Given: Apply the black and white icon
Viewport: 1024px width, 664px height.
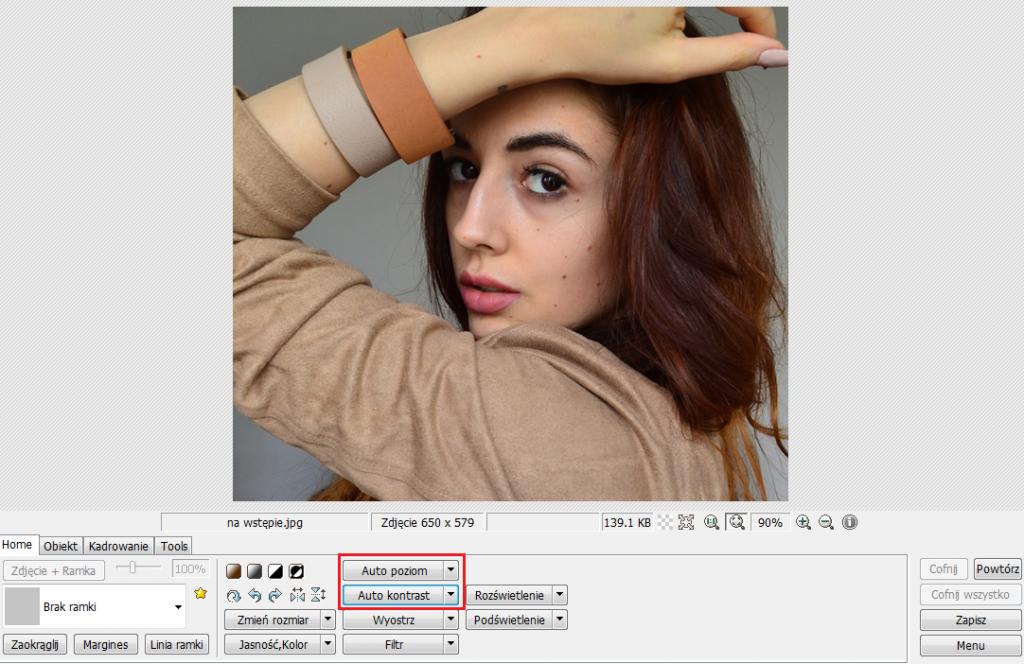Looking at the screenshot, I should click(275, 571).
